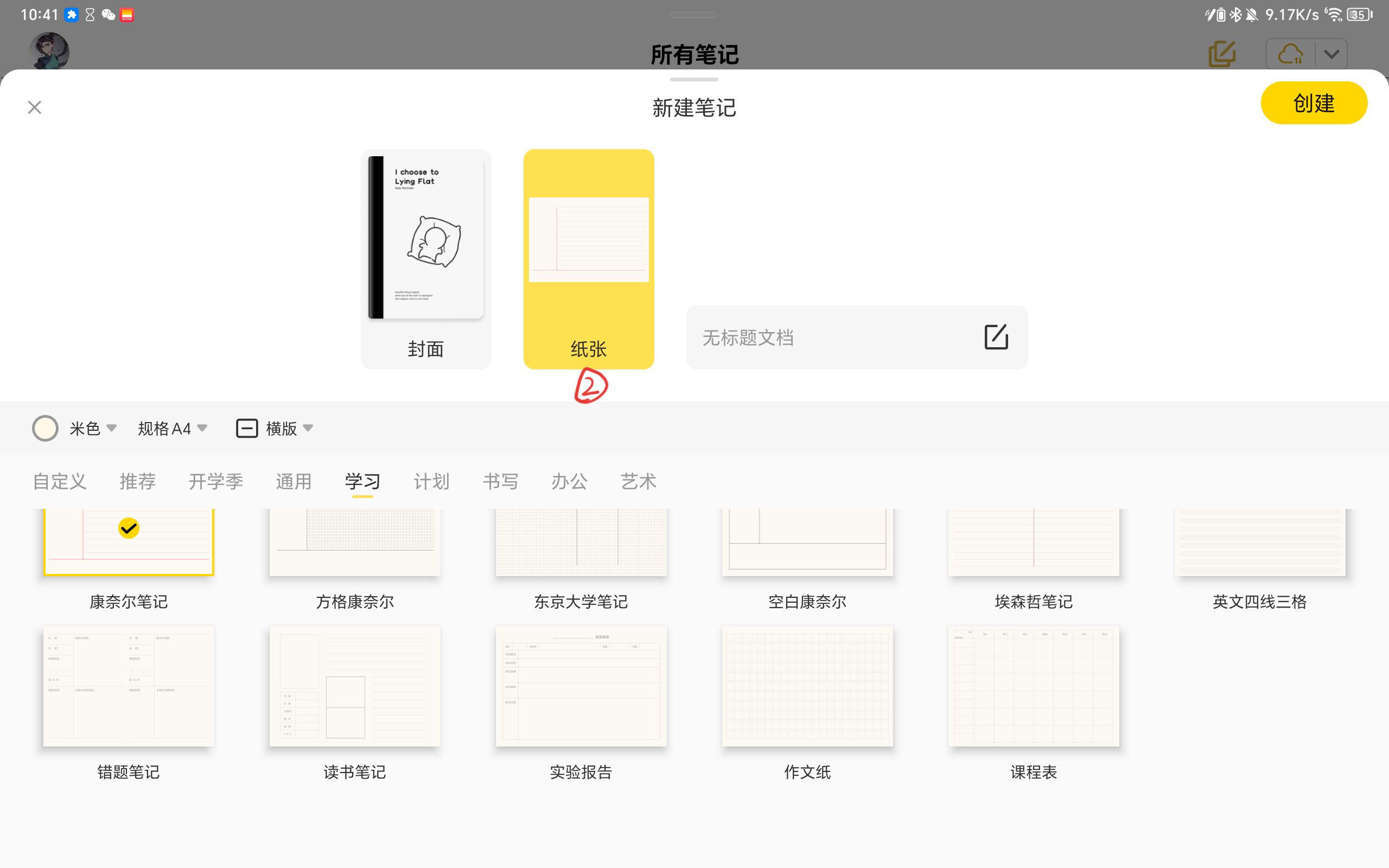1389x868 pixels.
Task: Open the 横版 layout dropdown arrow
Action: point(308,428)
